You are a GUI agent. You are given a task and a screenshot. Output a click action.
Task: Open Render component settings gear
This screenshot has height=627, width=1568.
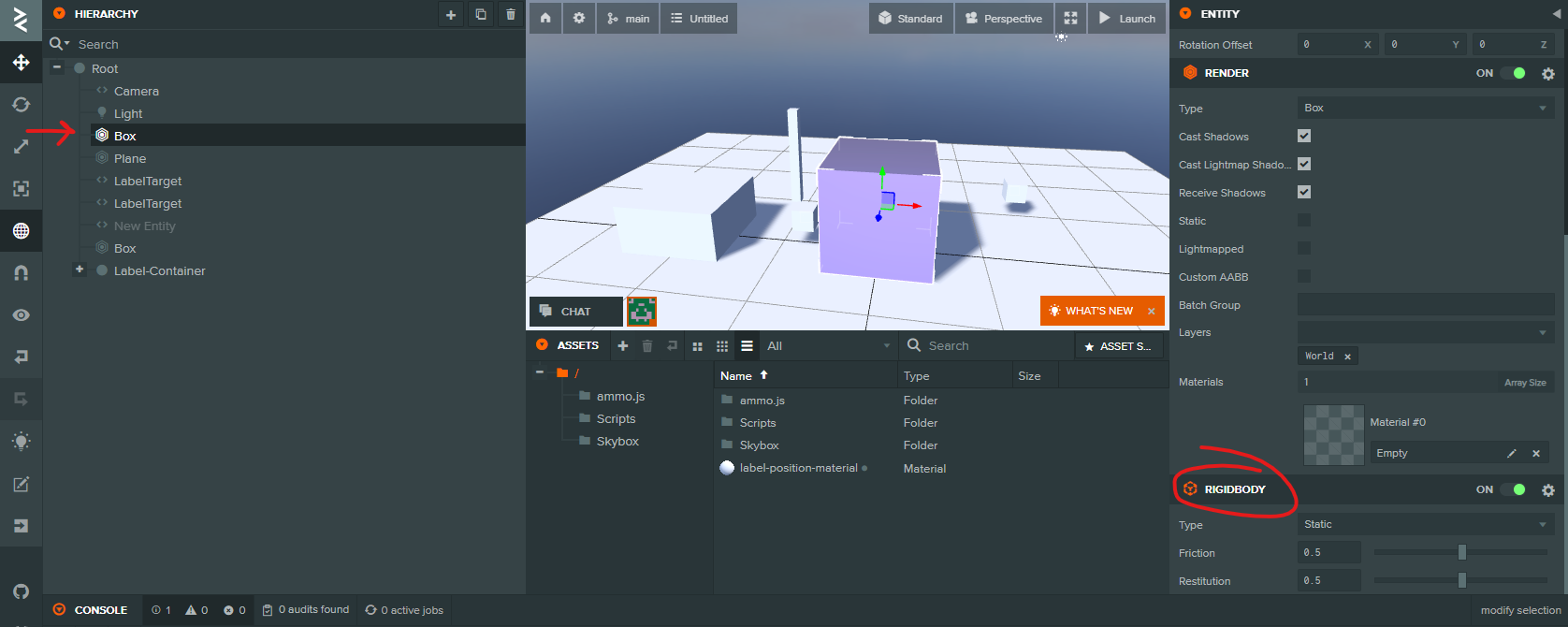[1548, 73]
